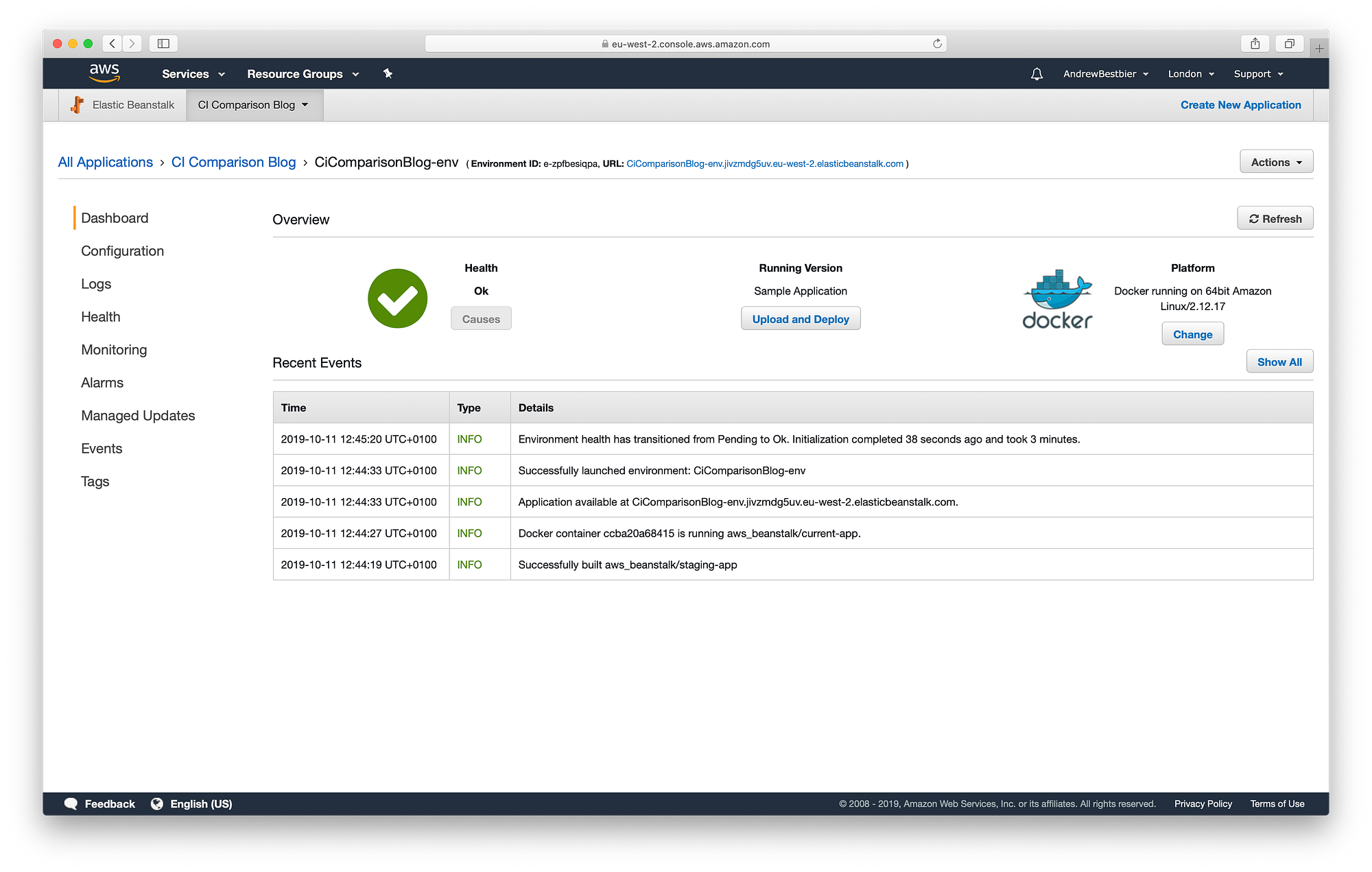The height and width of the screenshot is (872, 1372).
Task: Click the Elastic Beanstalk service icon
Action: tap(78, 105)
